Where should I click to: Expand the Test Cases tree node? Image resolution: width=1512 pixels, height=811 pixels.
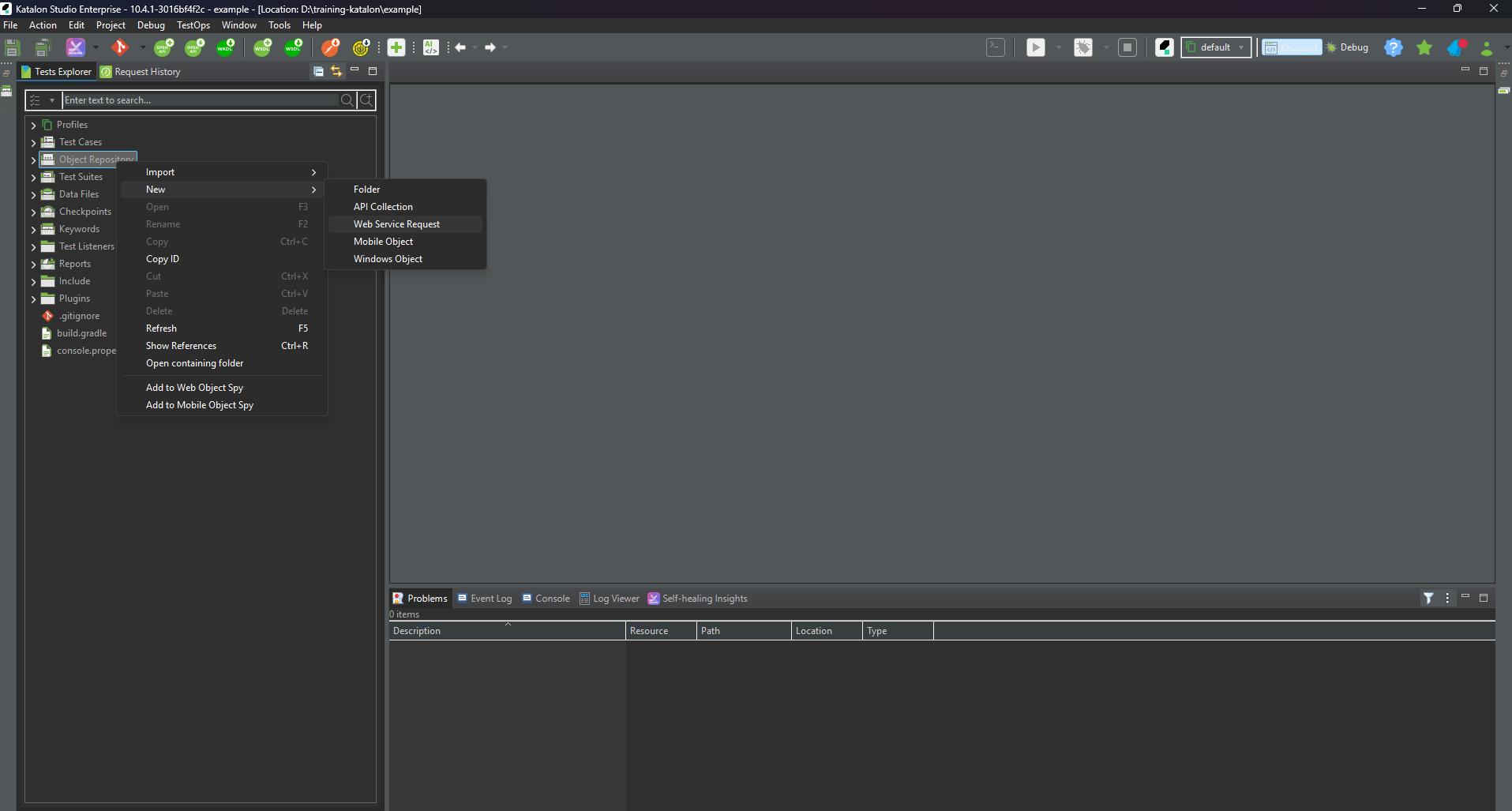(x=33, y=143)
